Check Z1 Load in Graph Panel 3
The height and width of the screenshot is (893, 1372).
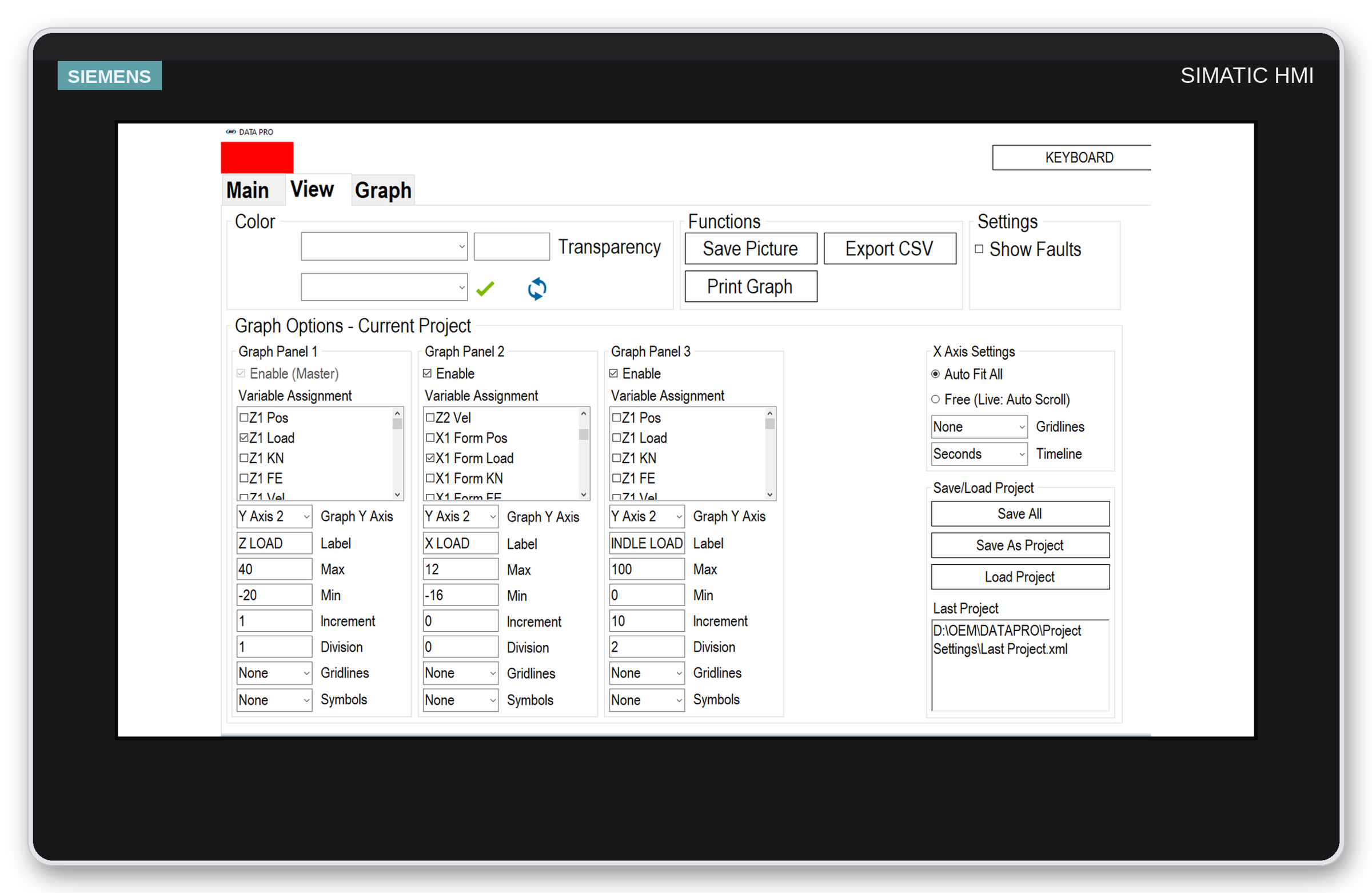pyautogui.click(x=616, y=437)
